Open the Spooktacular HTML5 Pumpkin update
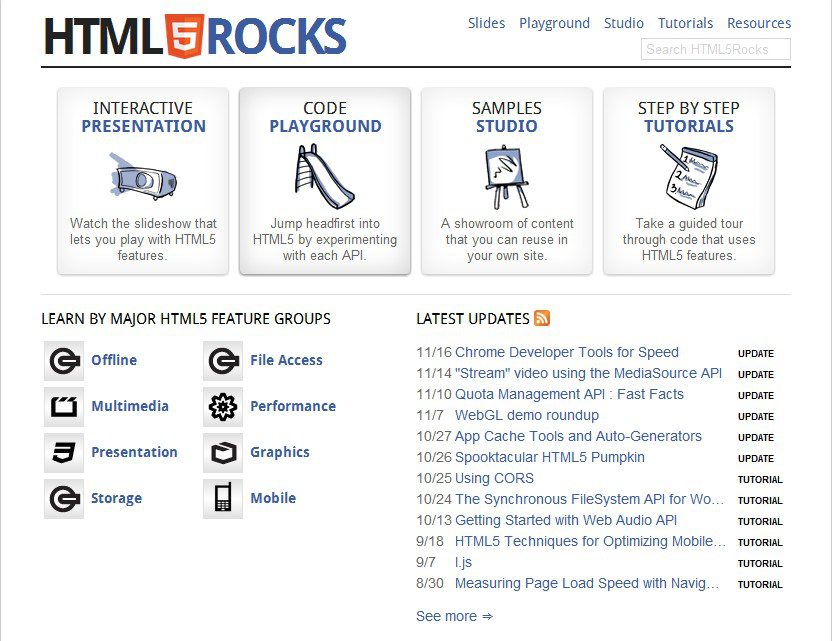The image size is (832, 641). [550, 457]
